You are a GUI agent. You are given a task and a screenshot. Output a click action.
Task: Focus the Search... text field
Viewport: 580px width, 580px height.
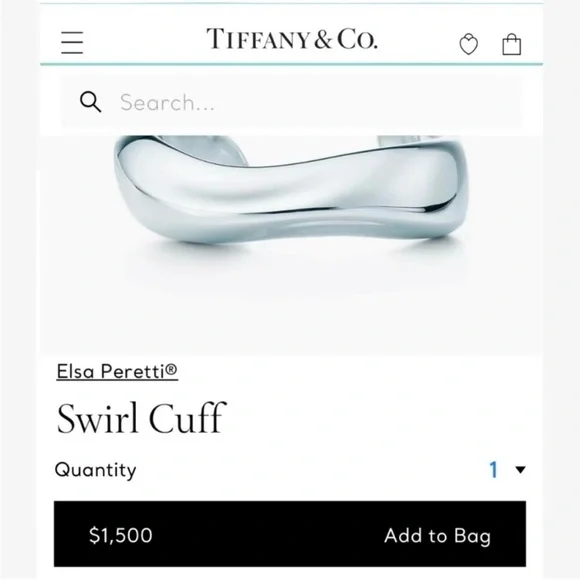[292, 102]
